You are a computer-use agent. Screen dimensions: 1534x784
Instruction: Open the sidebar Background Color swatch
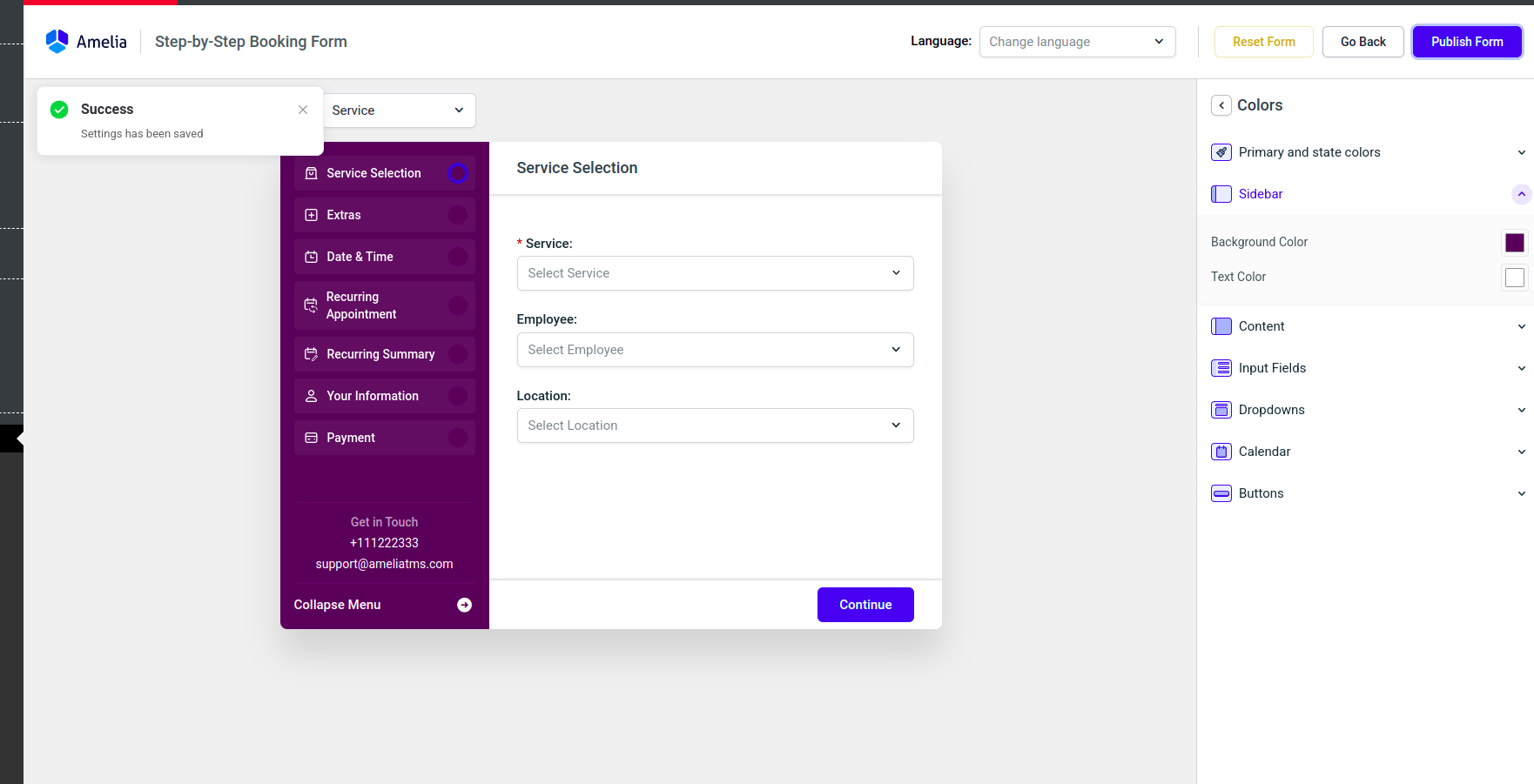(1514, 243)
